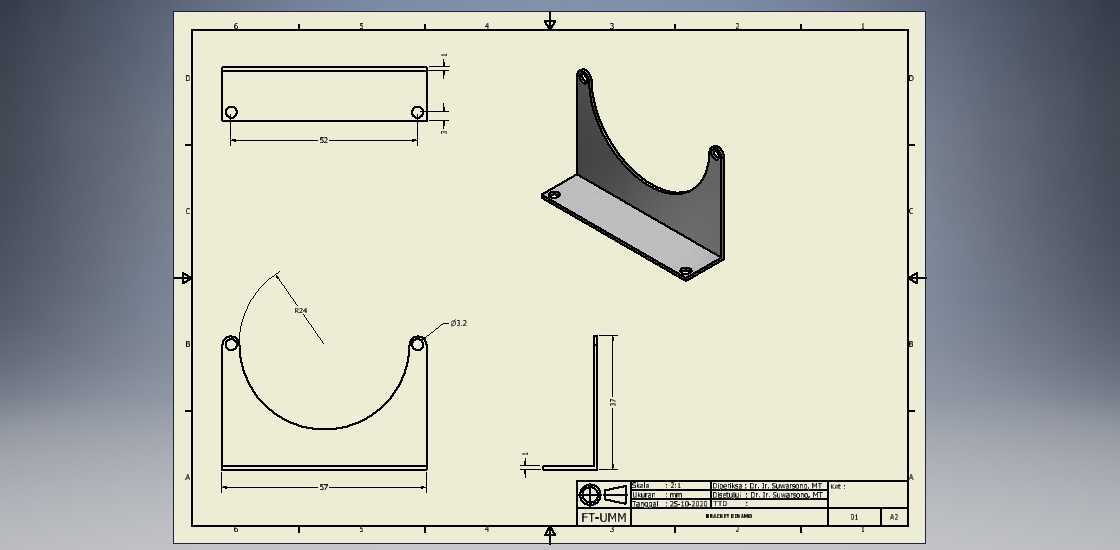The height and width of the screenshot is (550, 1120).
Task: Select the TTD field in the title block
Action: point(769,504)
